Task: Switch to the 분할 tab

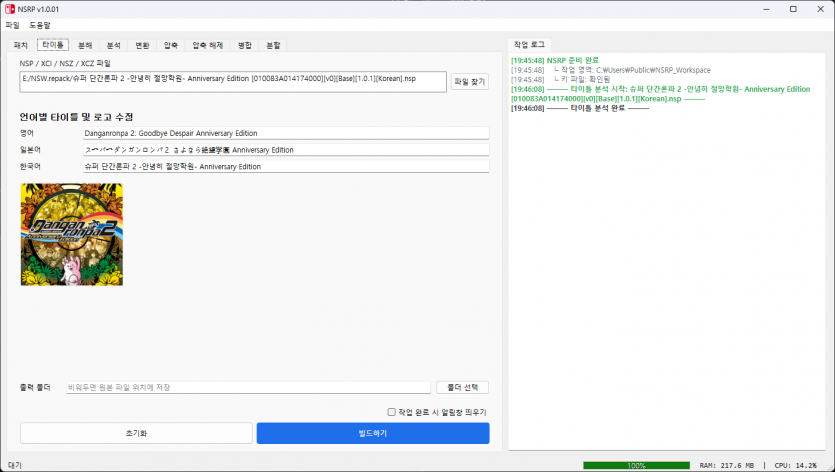Action: coord(273,45)
